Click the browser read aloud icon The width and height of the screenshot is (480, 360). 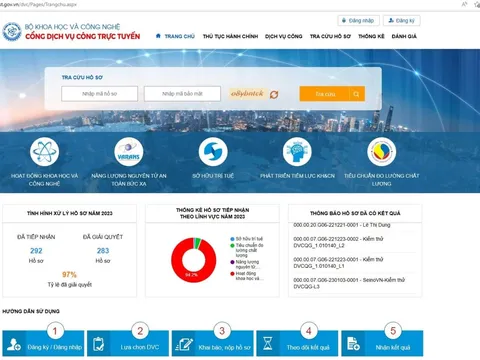[464, 4]
